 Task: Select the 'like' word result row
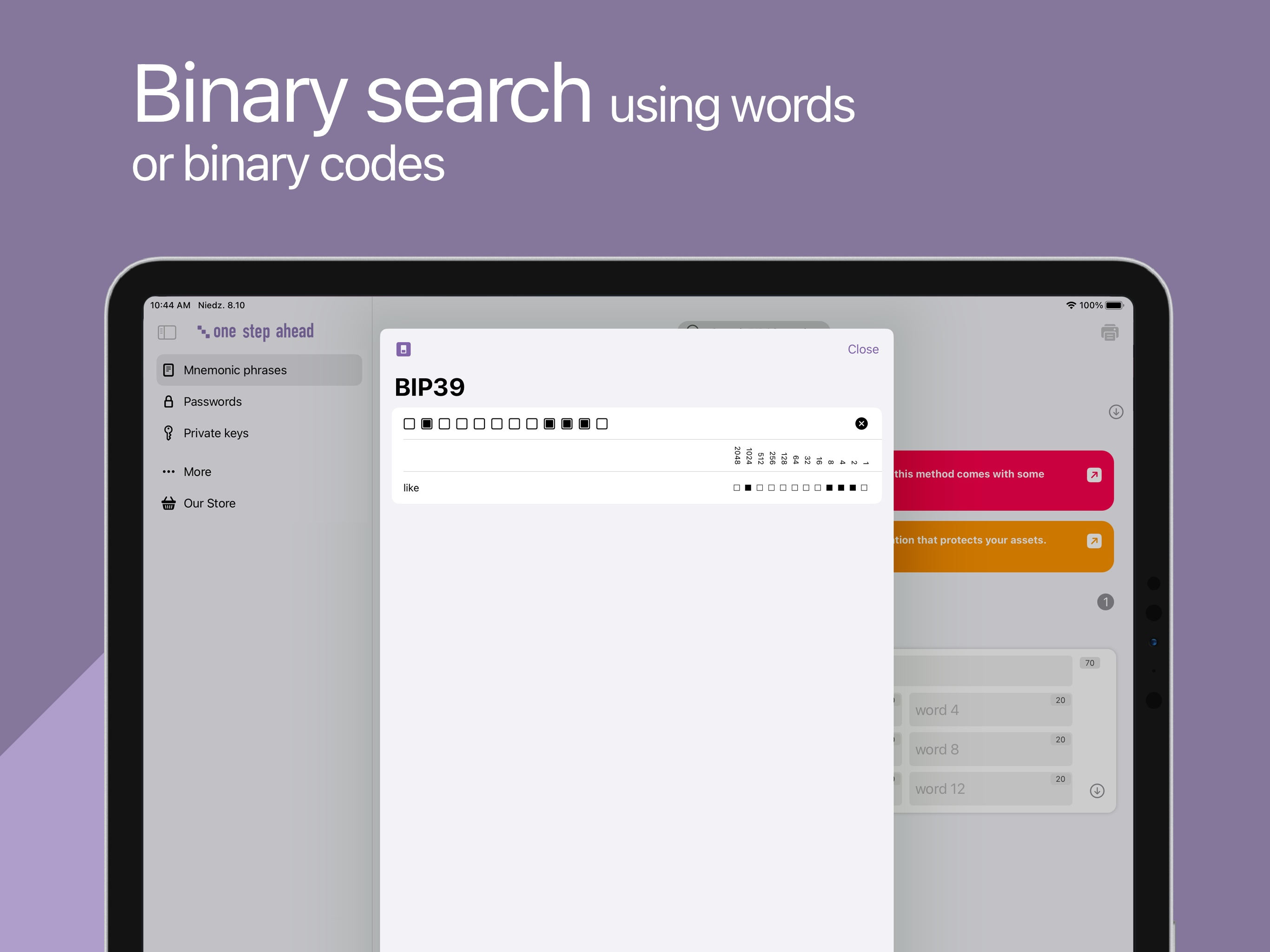click(x=636, y=488)
